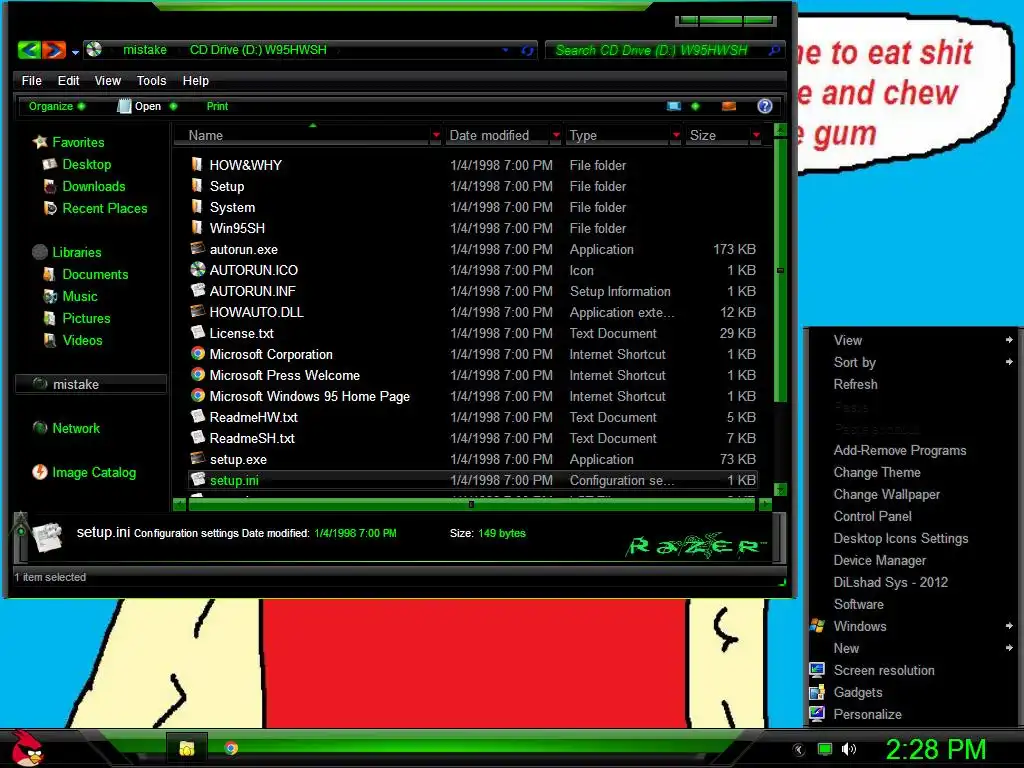Click the horizontal scrollbar in file list

[472, 504]
